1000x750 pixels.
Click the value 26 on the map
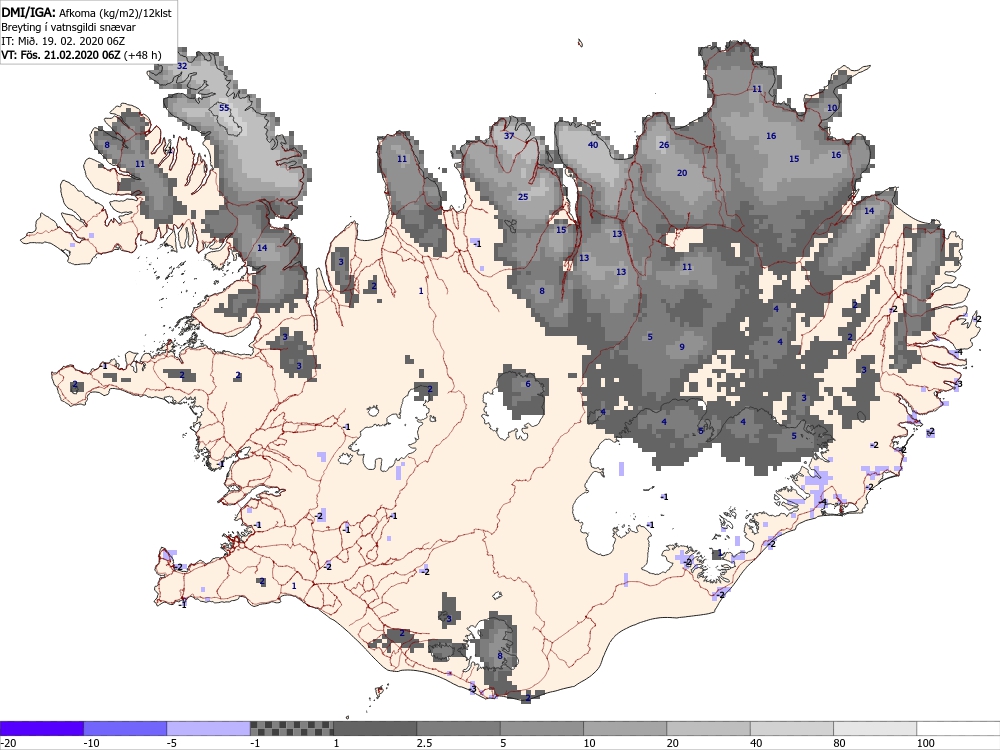pyautogui.click(x=664, y=145)
